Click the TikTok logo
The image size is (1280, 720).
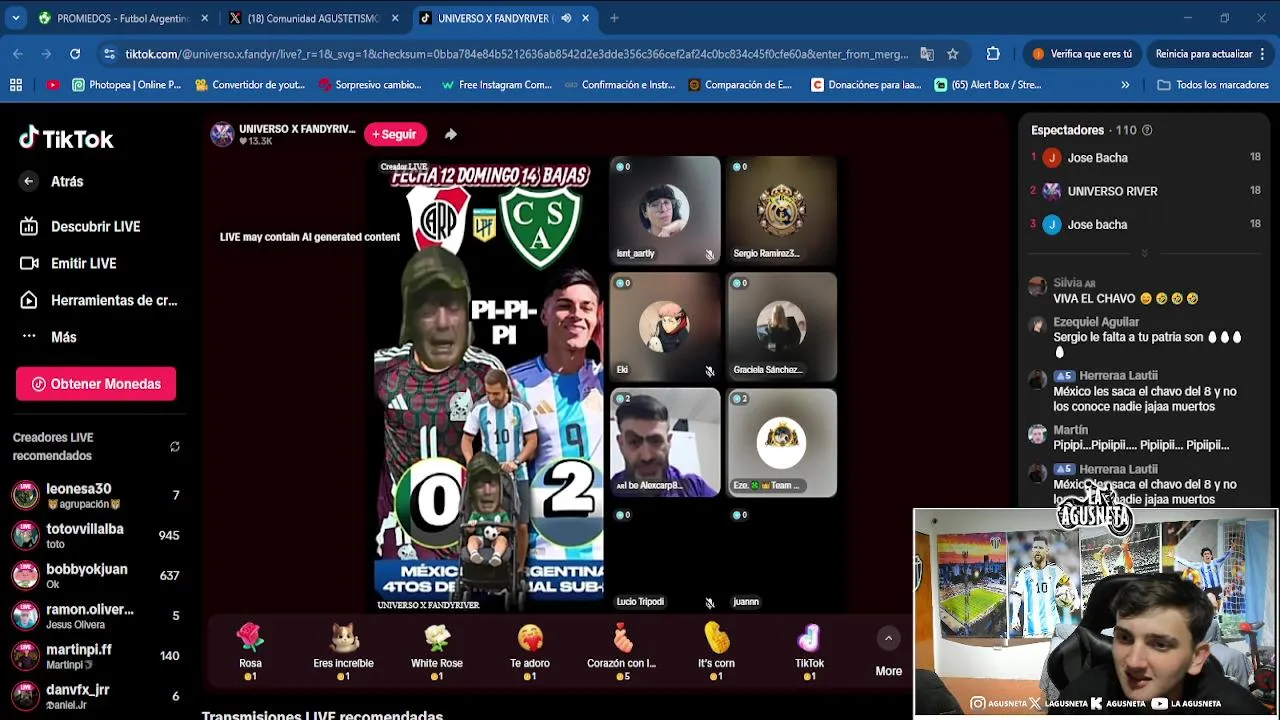66,139
